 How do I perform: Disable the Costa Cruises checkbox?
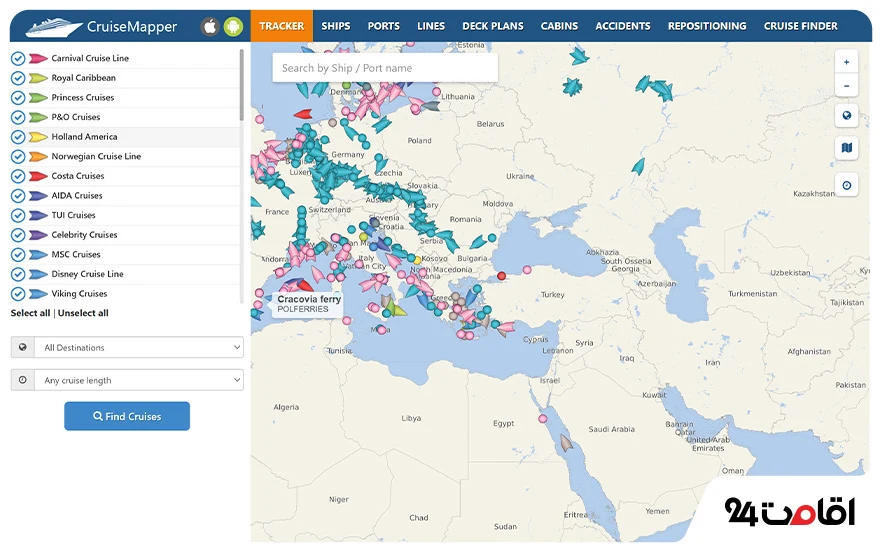tap(18, 176)
